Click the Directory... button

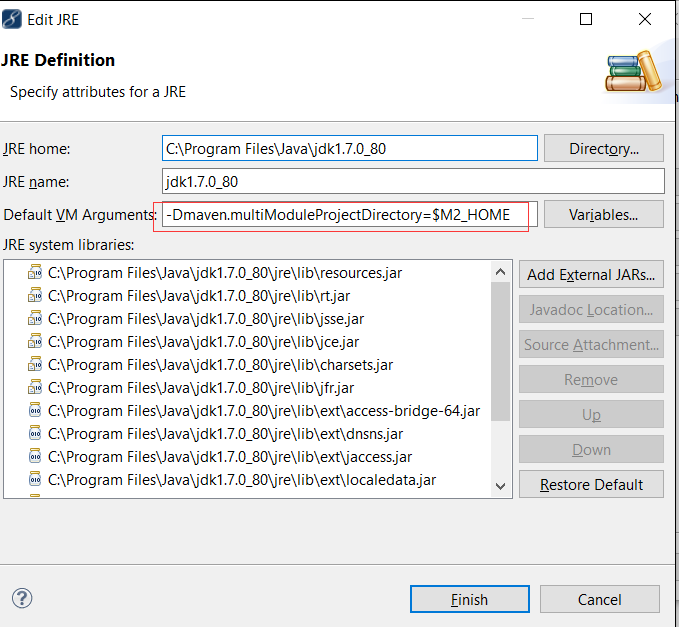604,149
